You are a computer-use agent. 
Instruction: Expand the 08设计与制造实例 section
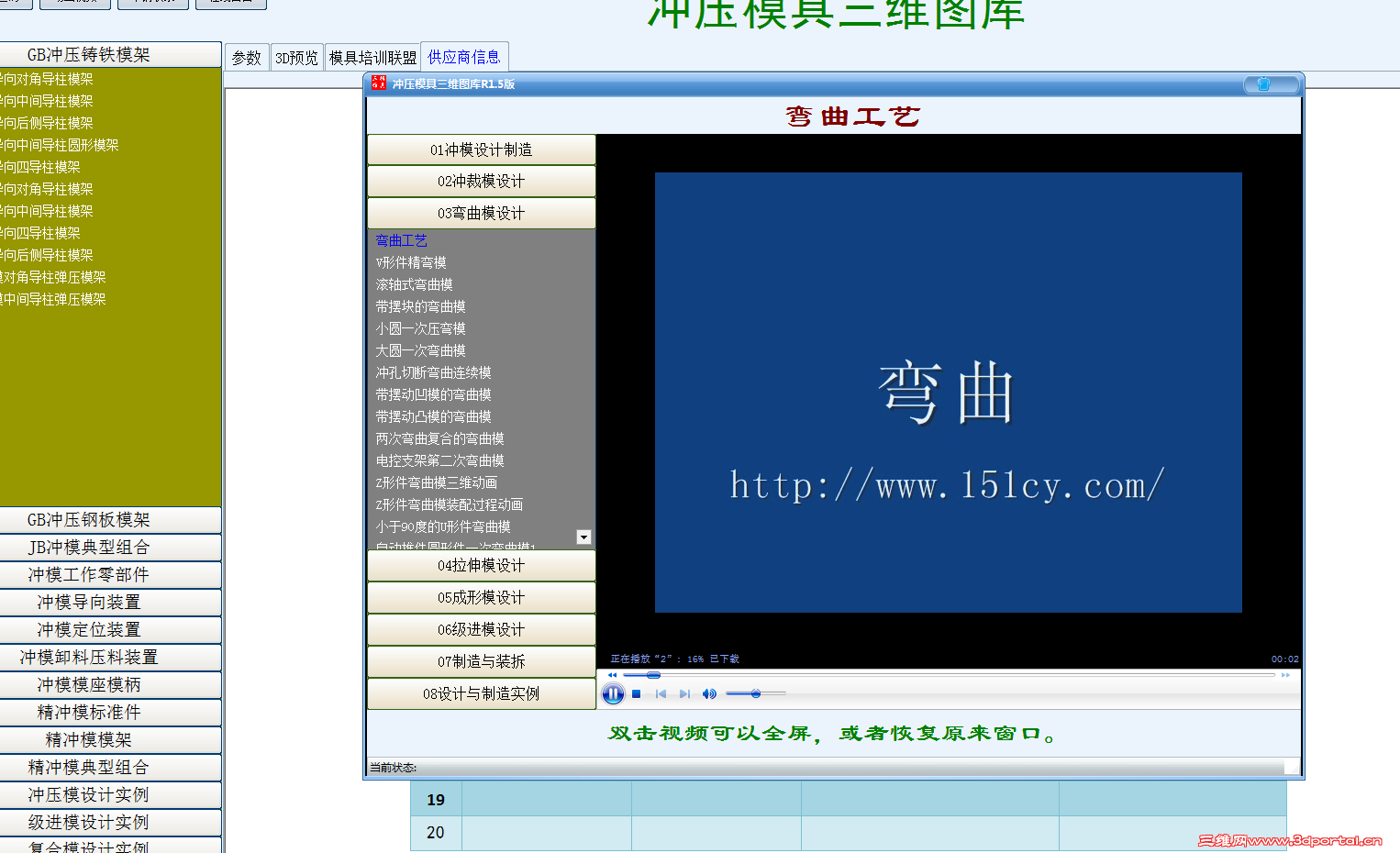pyautogui.click(x=482, y=694)
